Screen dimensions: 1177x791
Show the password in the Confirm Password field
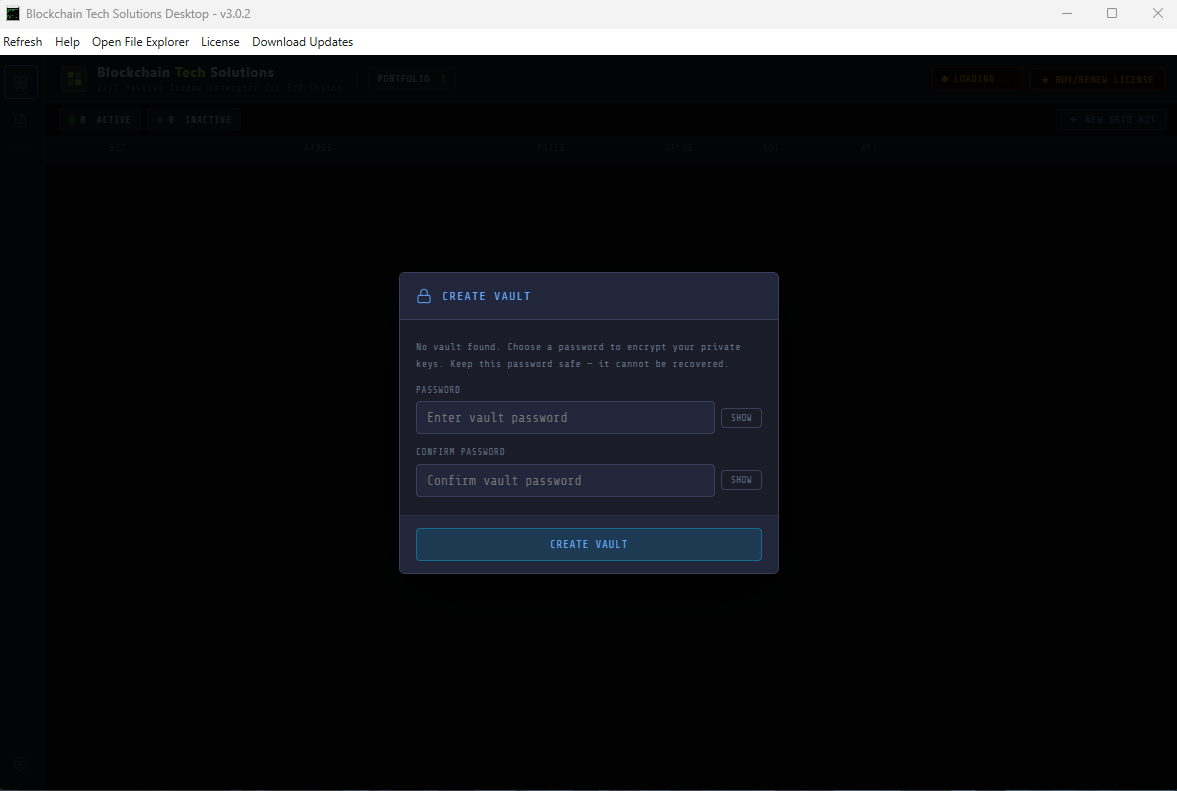742,480
